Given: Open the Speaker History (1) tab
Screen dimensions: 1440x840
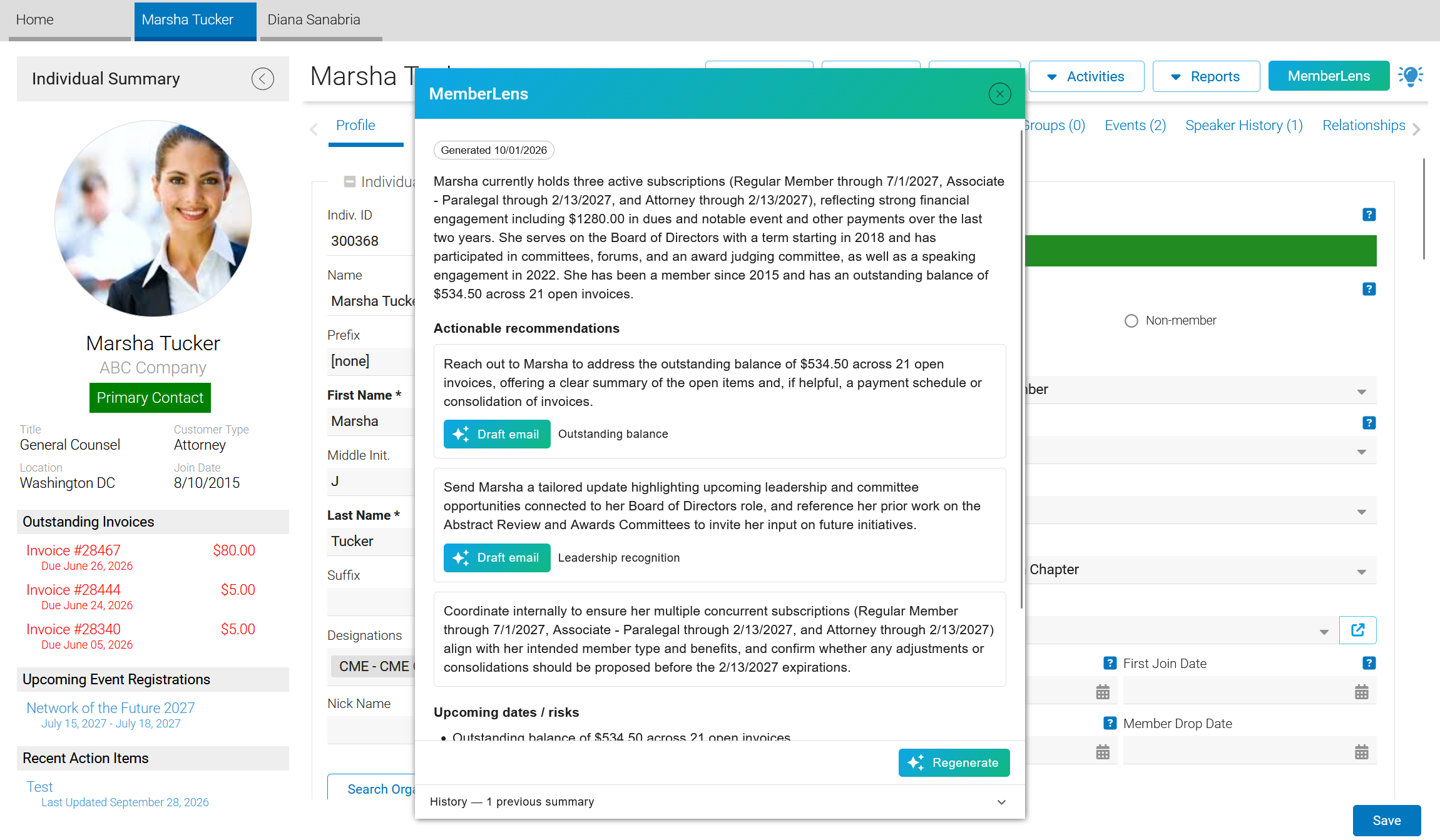Looking at the screenshot, I should (x=1244, y=126).
